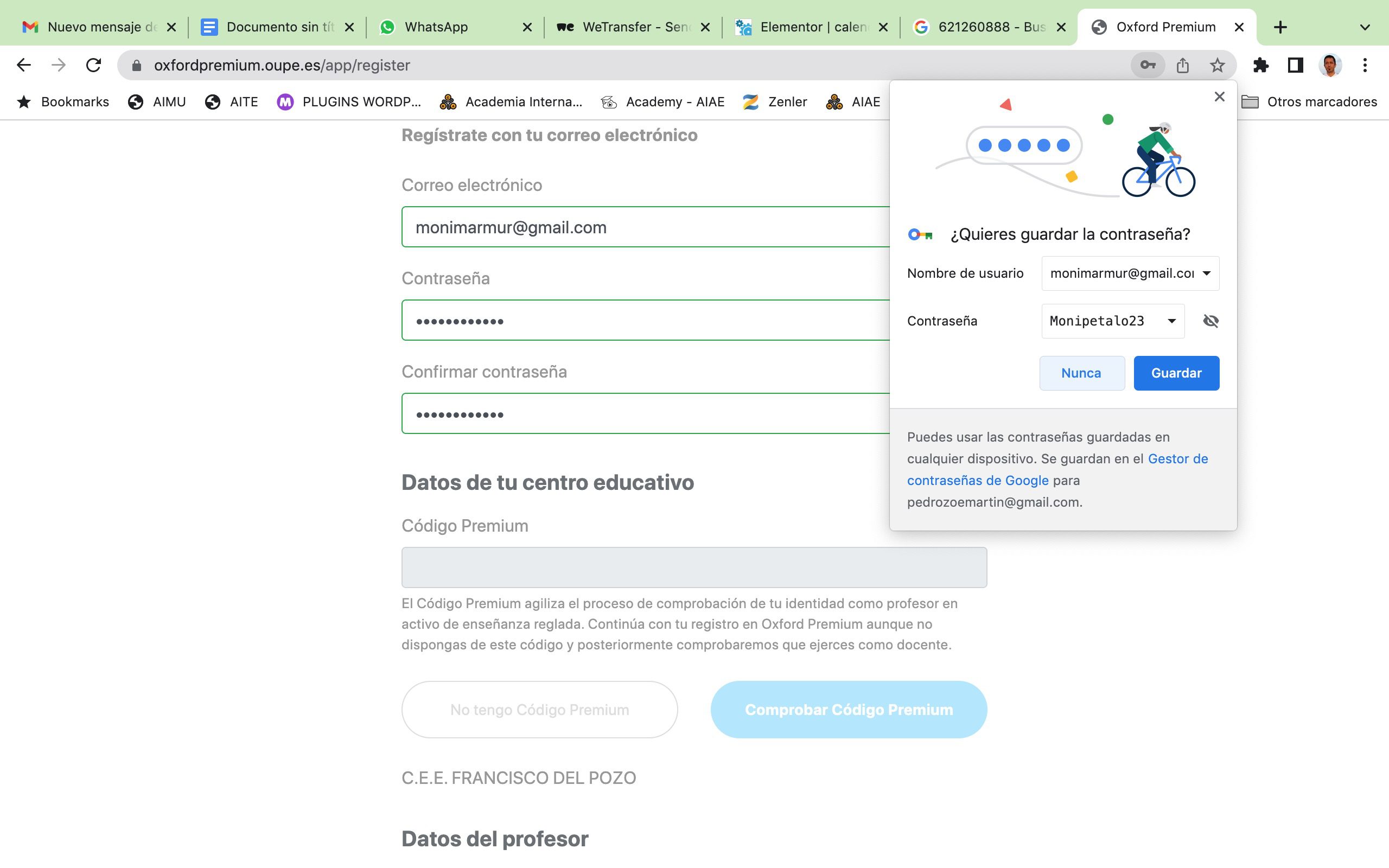Open Chrome three-dot menu
The image size is (1389, 868).
coord(1365,65)
